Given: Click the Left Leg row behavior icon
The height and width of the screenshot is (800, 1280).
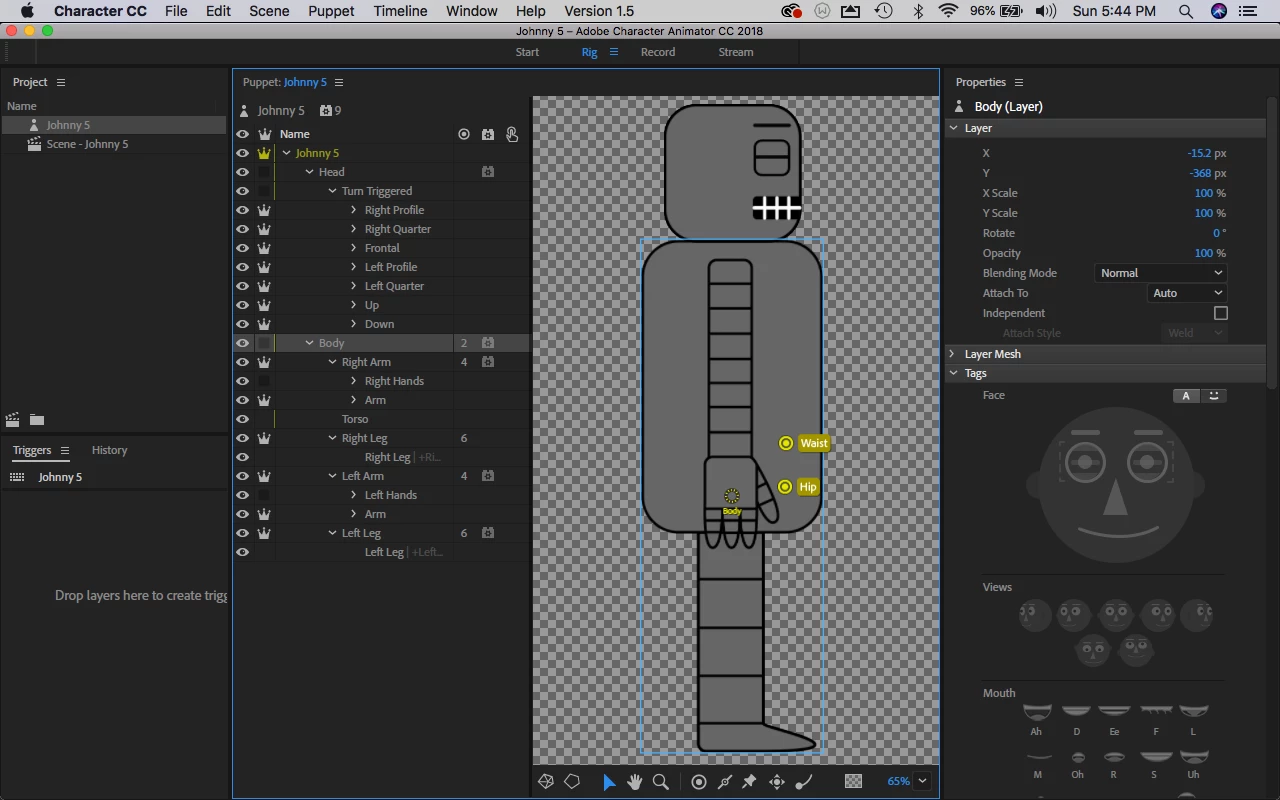Looking at the screenshot, I should click(488, 533).
